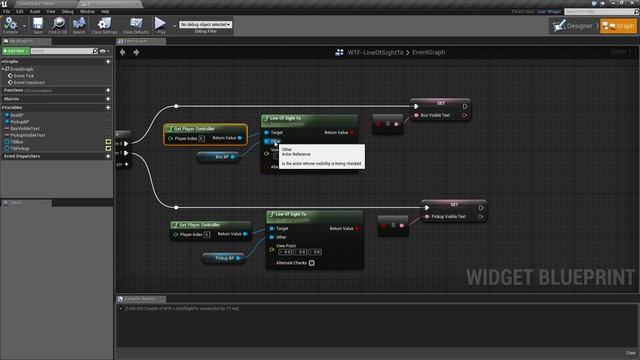
Task: Open the view options eye dropdown
Action: pyautogui.click(x=104, y=51)
